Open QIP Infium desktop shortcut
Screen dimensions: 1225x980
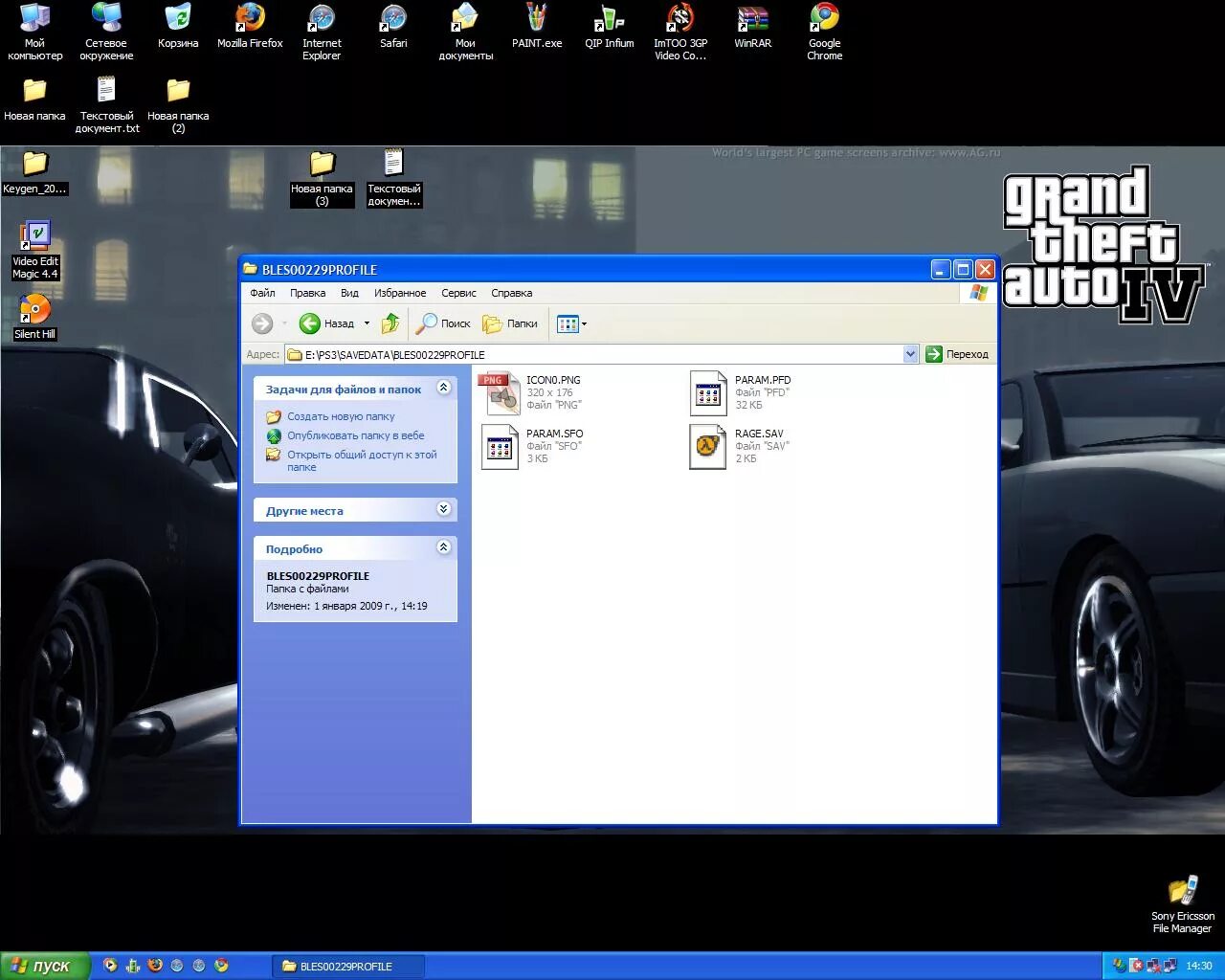pyautogui.click(x=610, y=26)
